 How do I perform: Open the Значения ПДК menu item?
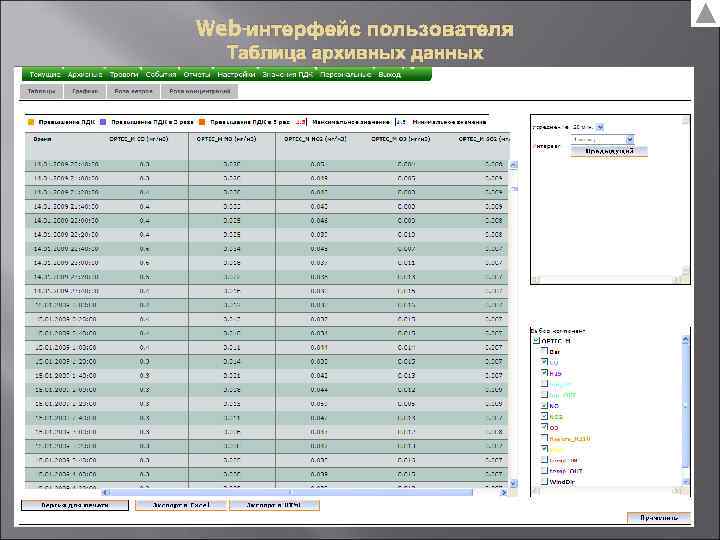pos(287,74)
